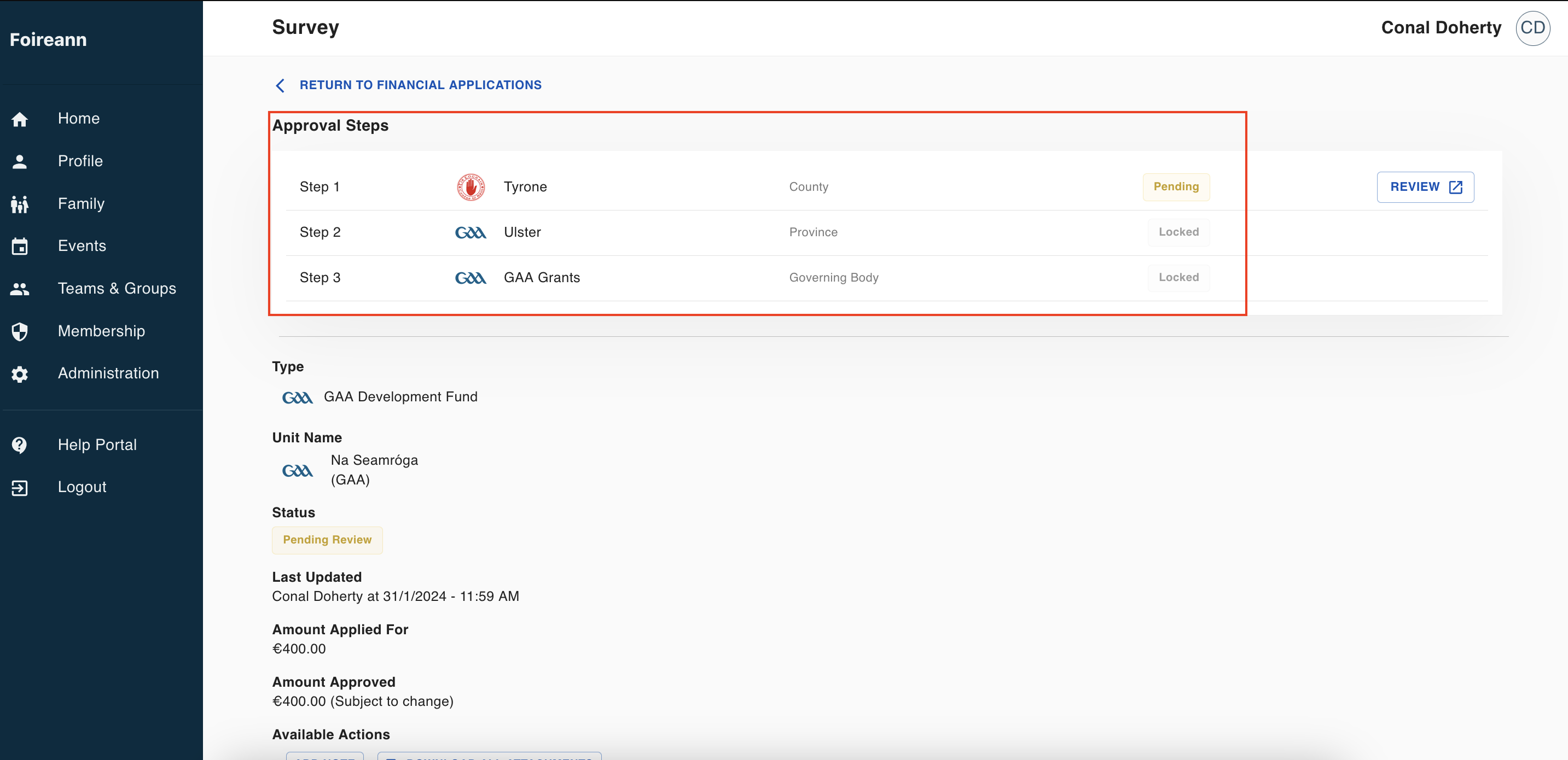
Task: Click the Conal Doherty user name
Action: click(x=1441, y=28)
